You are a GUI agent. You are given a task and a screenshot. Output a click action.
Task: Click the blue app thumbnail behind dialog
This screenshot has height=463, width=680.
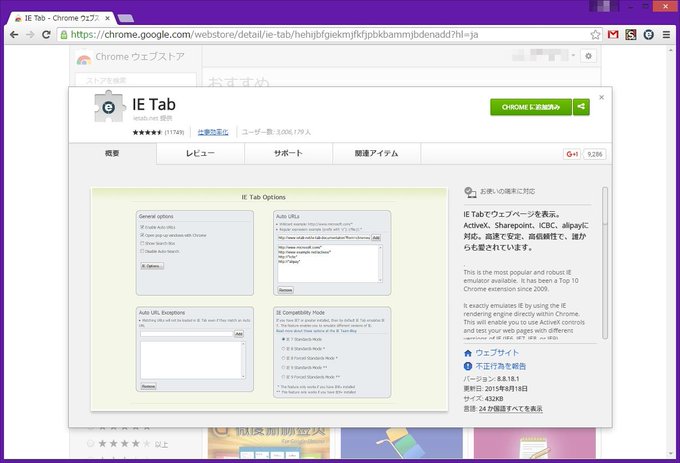coord(402,443)
